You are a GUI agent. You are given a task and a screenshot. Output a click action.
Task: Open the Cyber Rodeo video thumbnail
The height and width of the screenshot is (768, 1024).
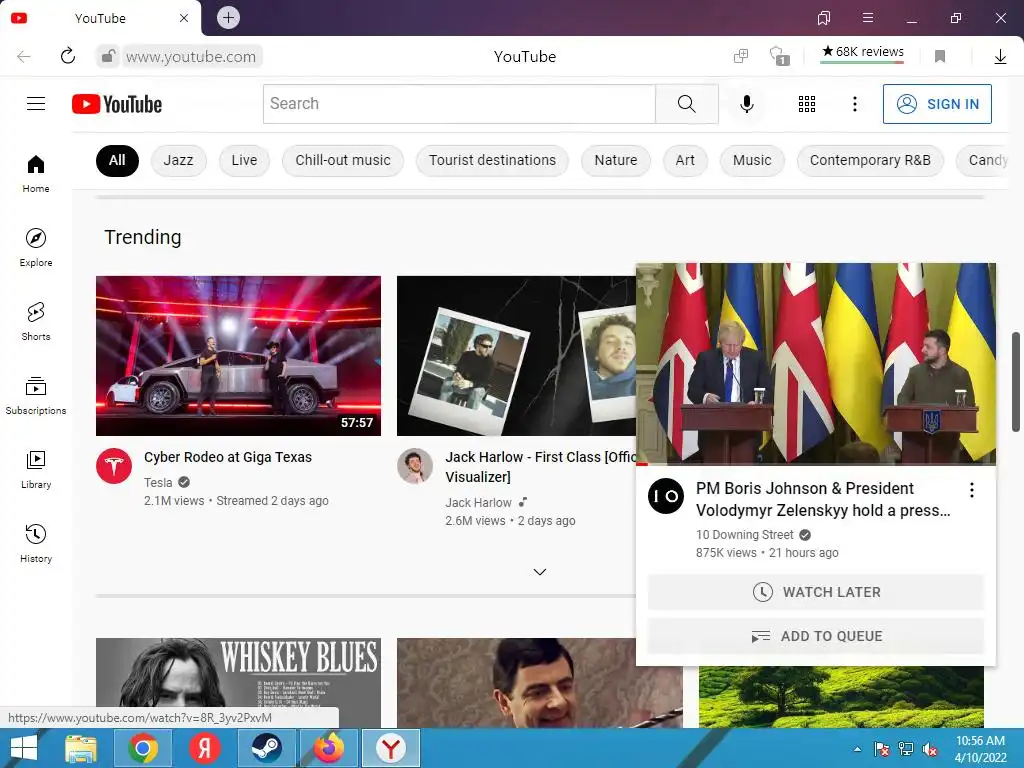(x=238, y=356)
